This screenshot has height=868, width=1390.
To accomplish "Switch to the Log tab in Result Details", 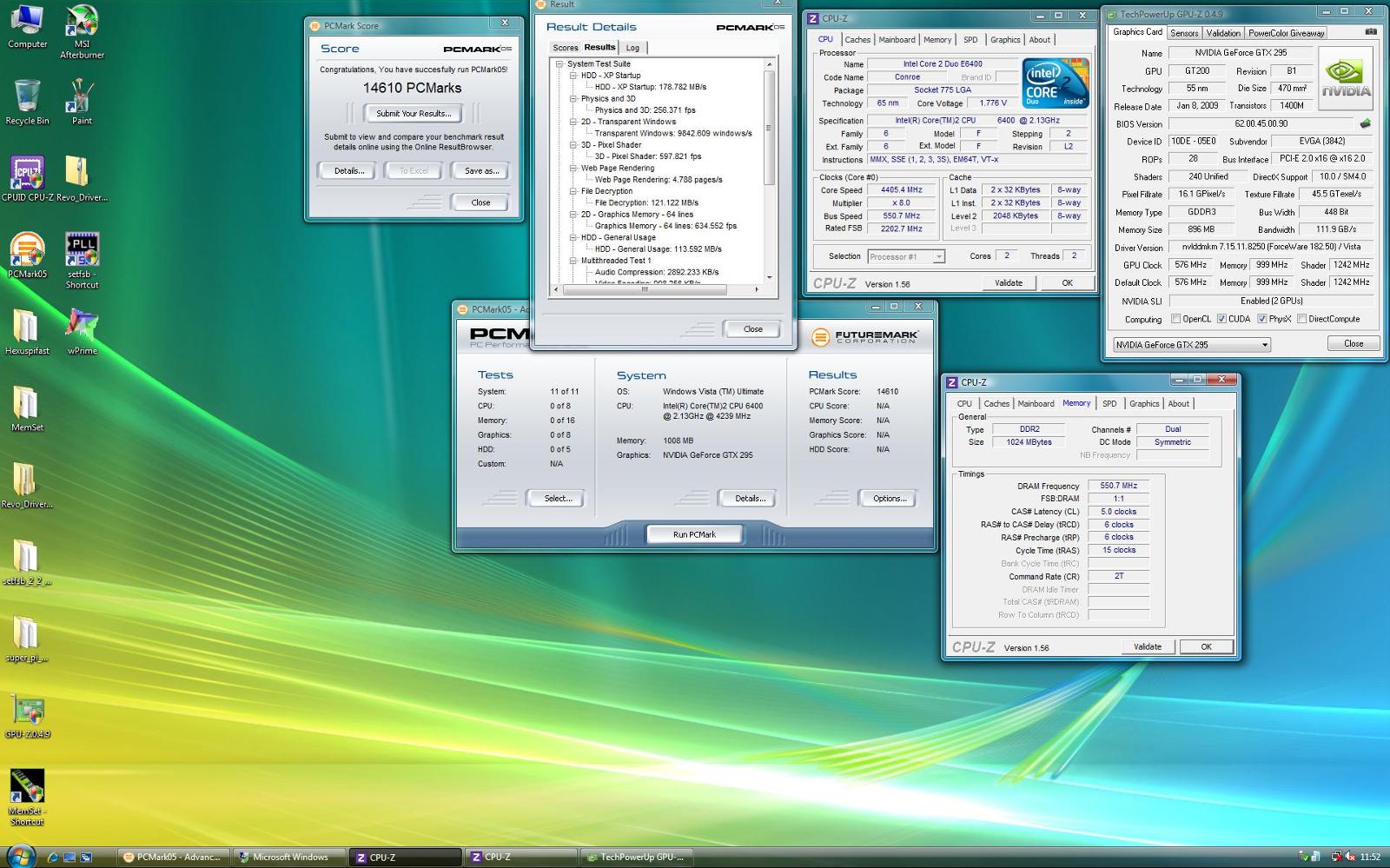I will [632, 48].
